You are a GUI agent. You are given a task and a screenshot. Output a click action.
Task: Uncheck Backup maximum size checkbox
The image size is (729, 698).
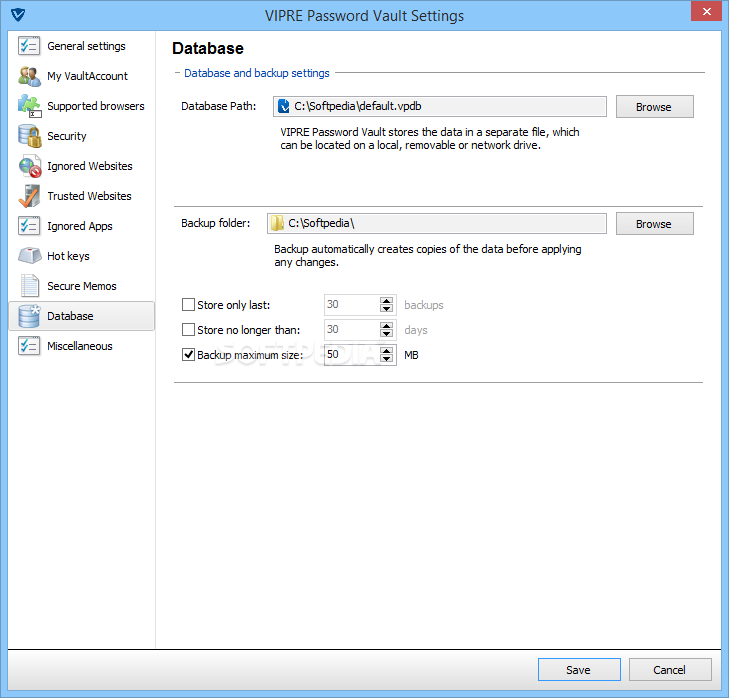(x=188, y=355)
